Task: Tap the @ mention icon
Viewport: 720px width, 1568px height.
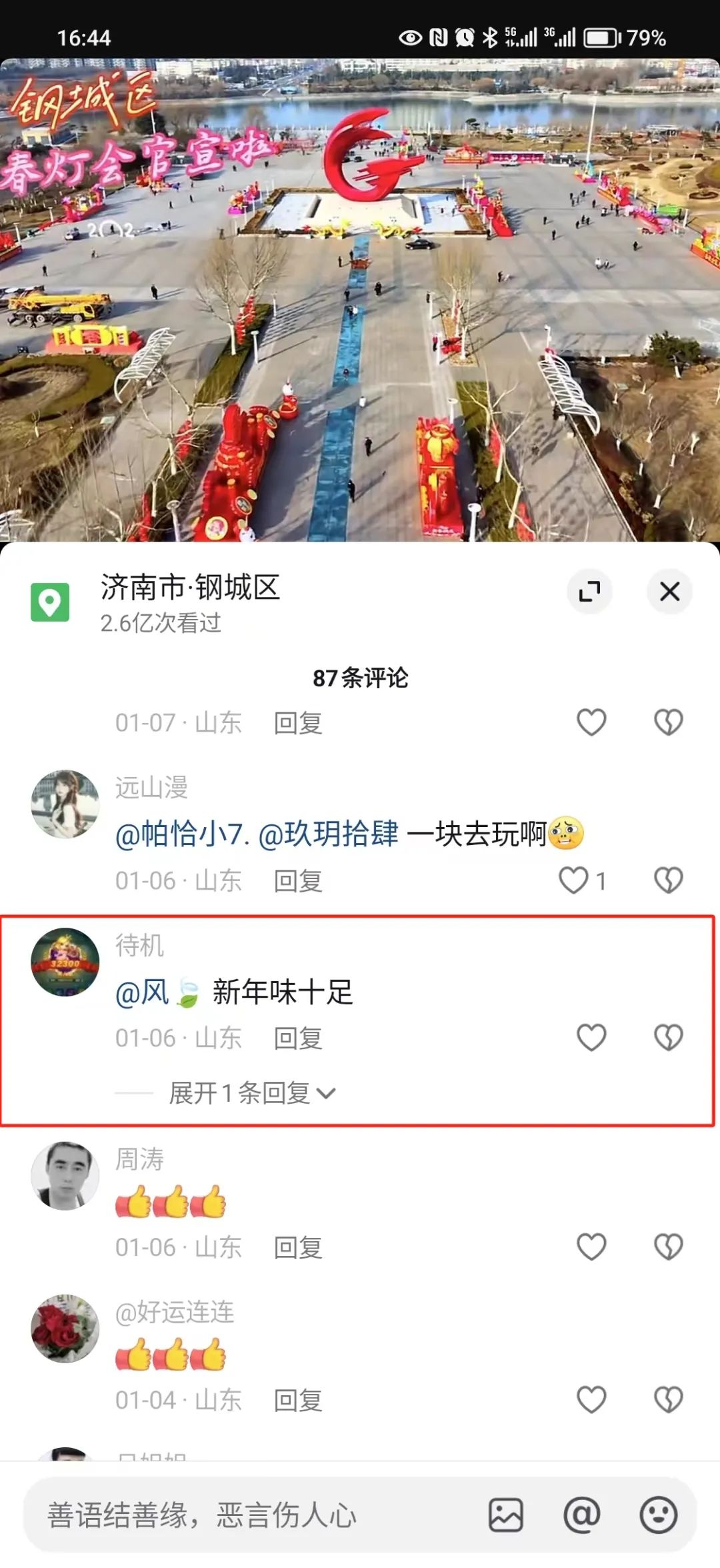Action: 582,1515
